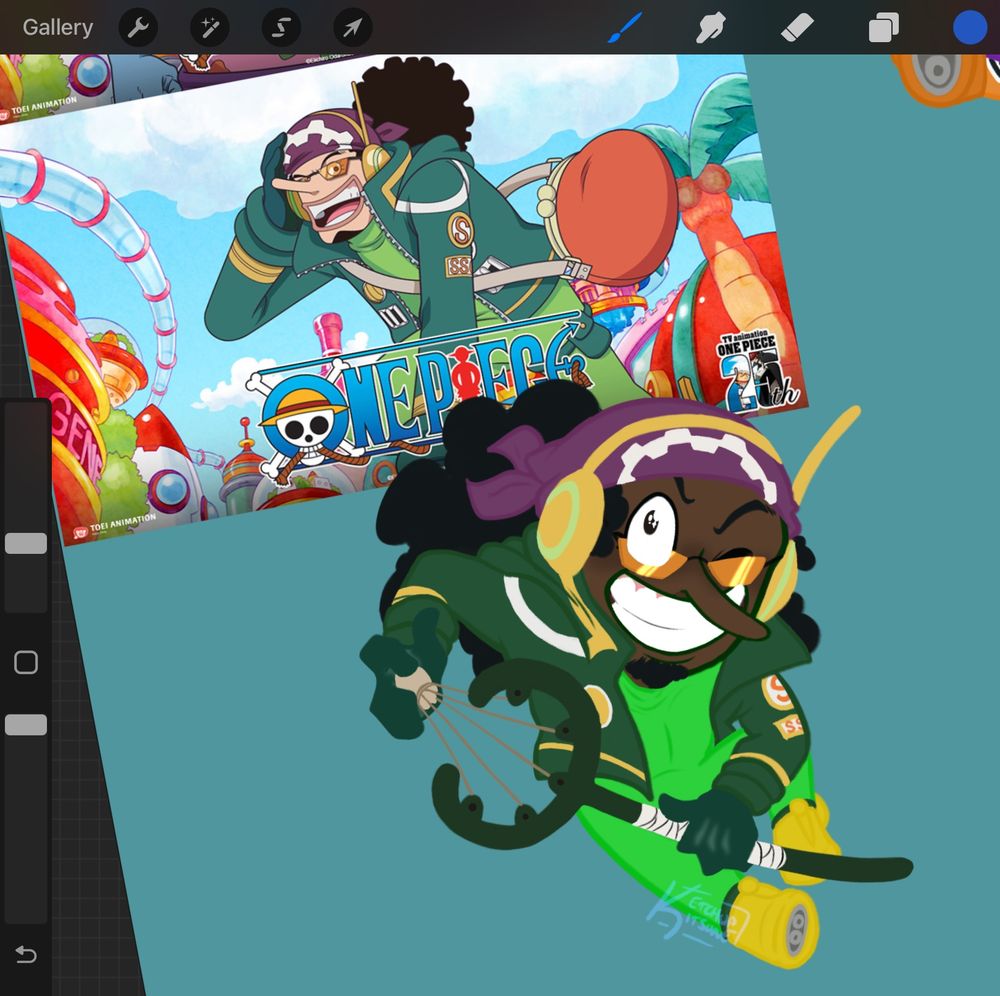Tap the square modify button in sidebar

point(26,663)
